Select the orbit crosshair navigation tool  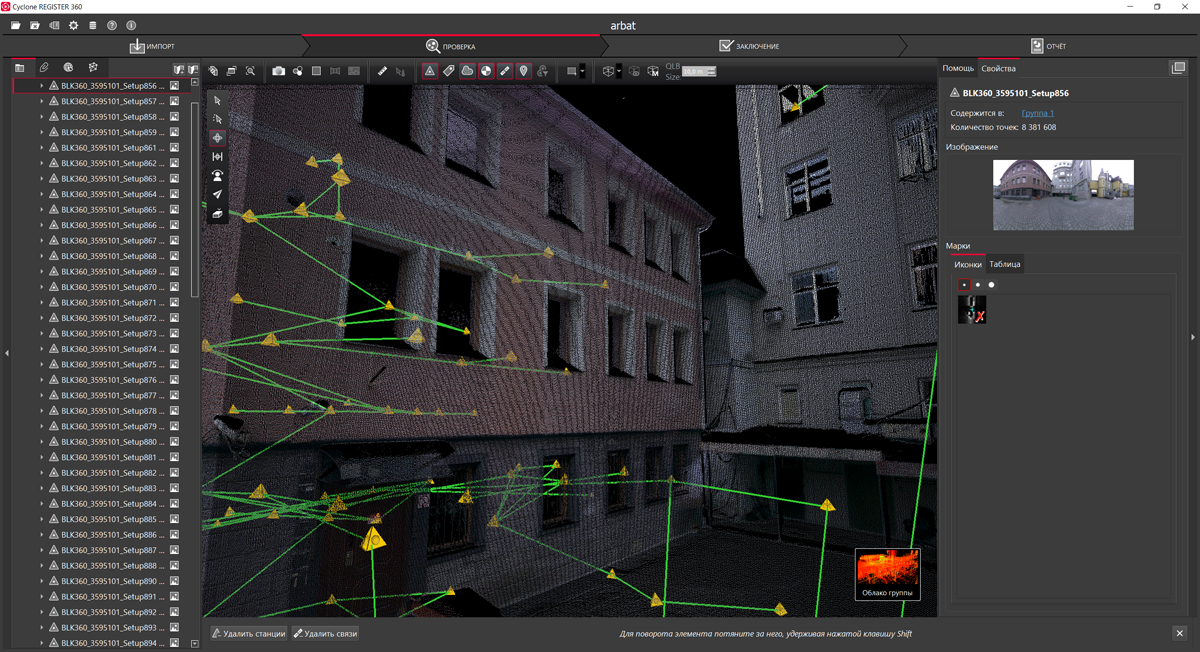tap(217, 137)
